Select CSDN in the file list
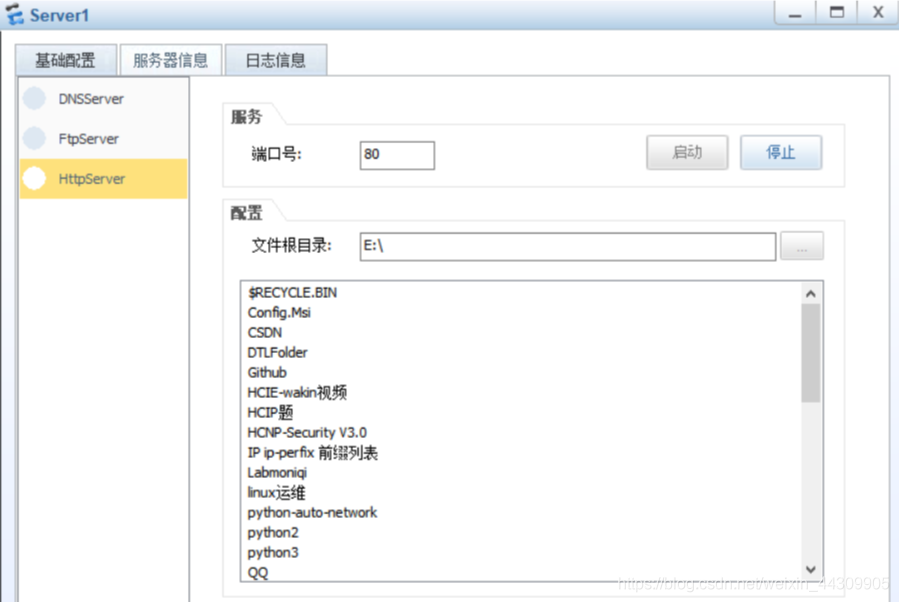This screenshot has width=899, height=602. pyautogui.click(x=264, y=333)
